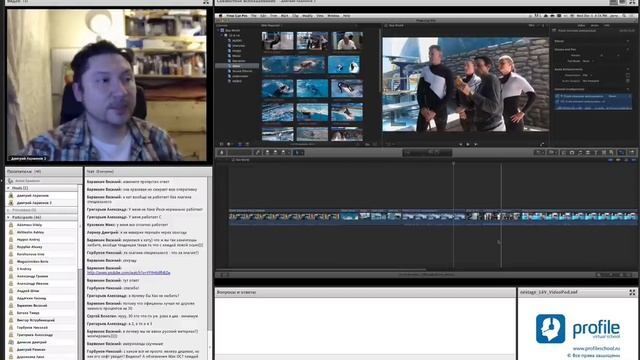Viewport: 640px width, 360px height.
Task: Open the Modify menu
Action: pyautogui.click(x=307, y=16)
